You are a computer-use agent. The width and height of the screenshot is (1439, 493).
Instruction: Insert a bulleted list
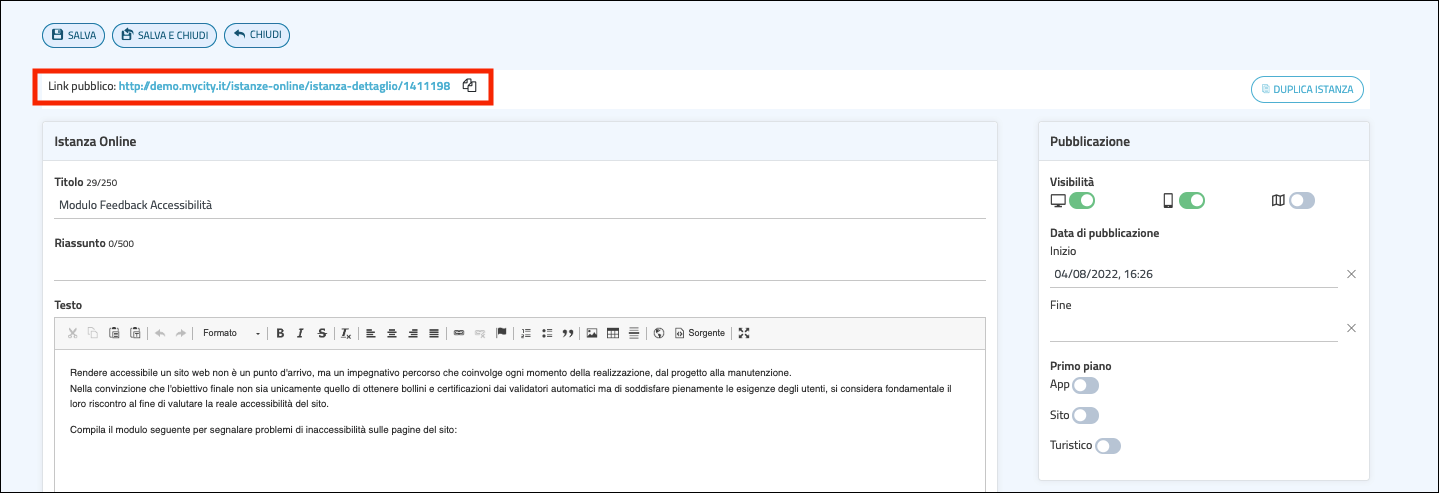[x=547, y=333]
